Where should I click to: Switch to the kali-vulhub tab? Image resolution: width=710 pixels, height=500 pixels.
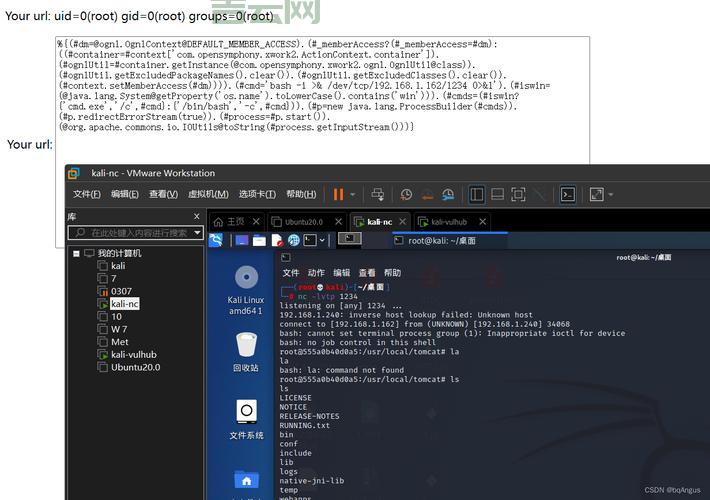click(449, 222)
